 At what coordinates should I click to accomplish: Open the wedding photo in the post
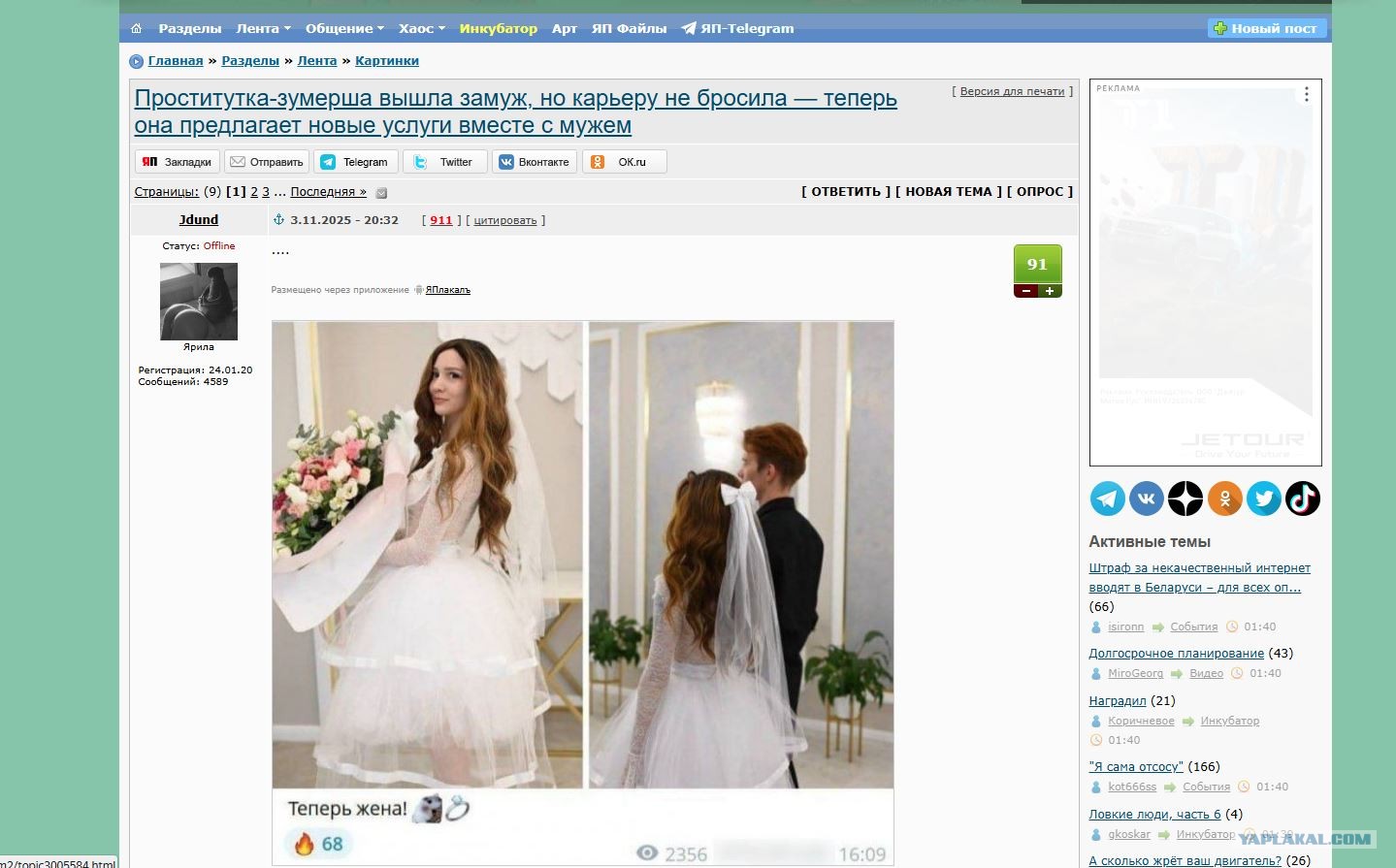click(x=583, y=592)
